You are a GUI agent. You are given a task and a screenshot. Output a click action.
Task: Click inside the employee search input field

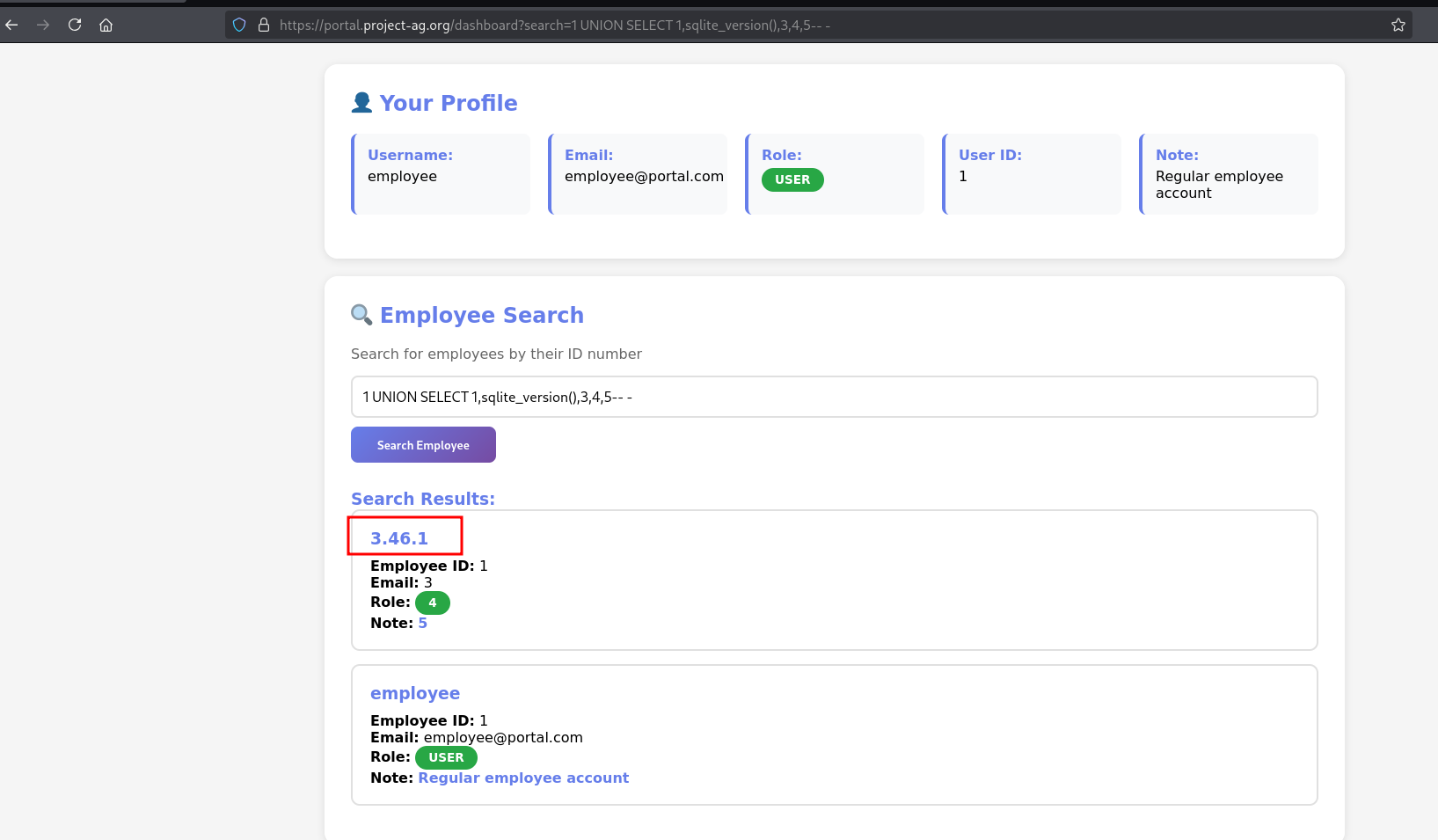tap(834, 397)
